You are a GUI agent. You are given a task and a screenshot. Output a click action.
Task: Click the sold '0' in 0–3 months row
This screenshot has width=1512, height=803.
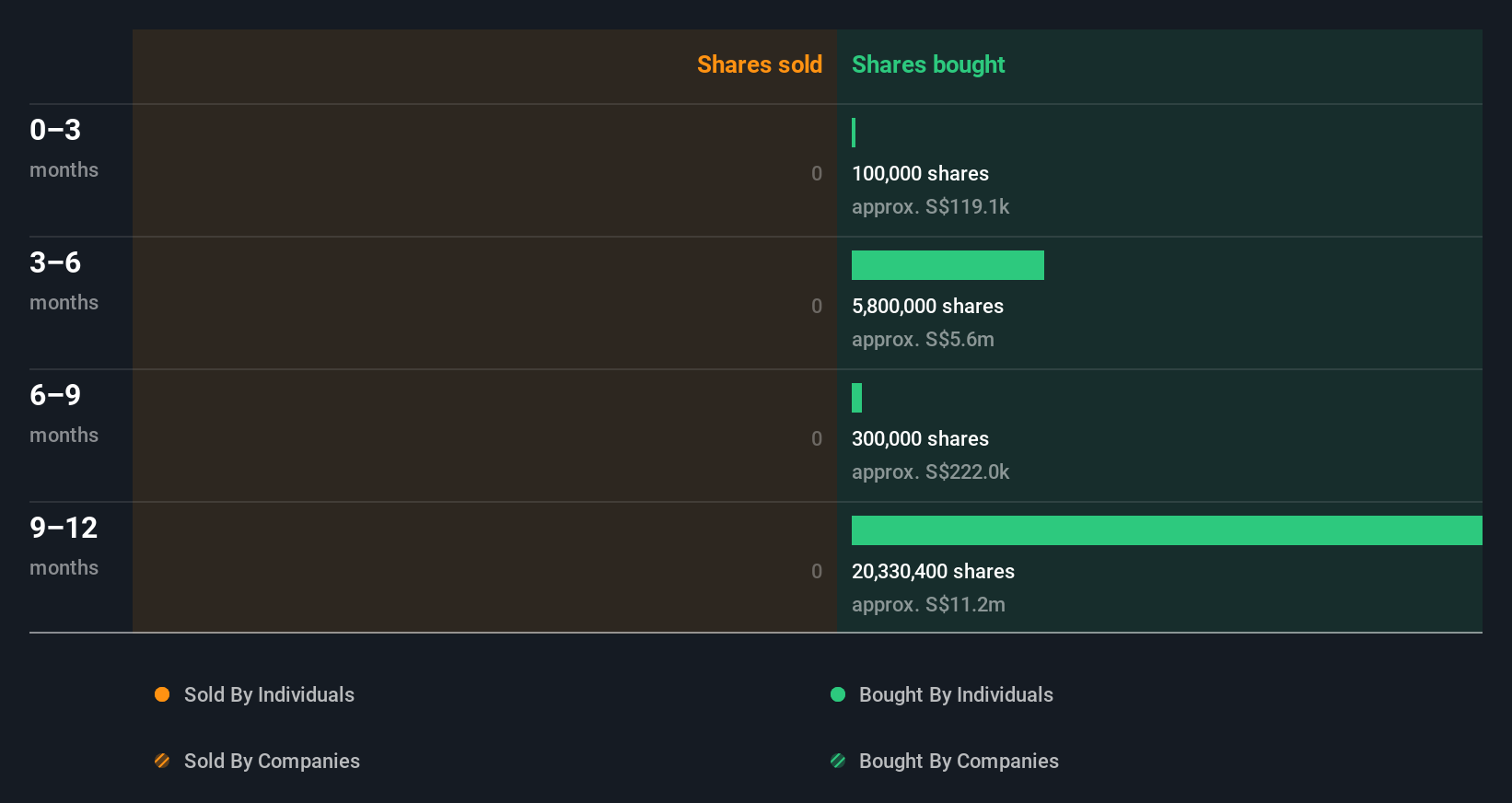(x=817, y=173)
